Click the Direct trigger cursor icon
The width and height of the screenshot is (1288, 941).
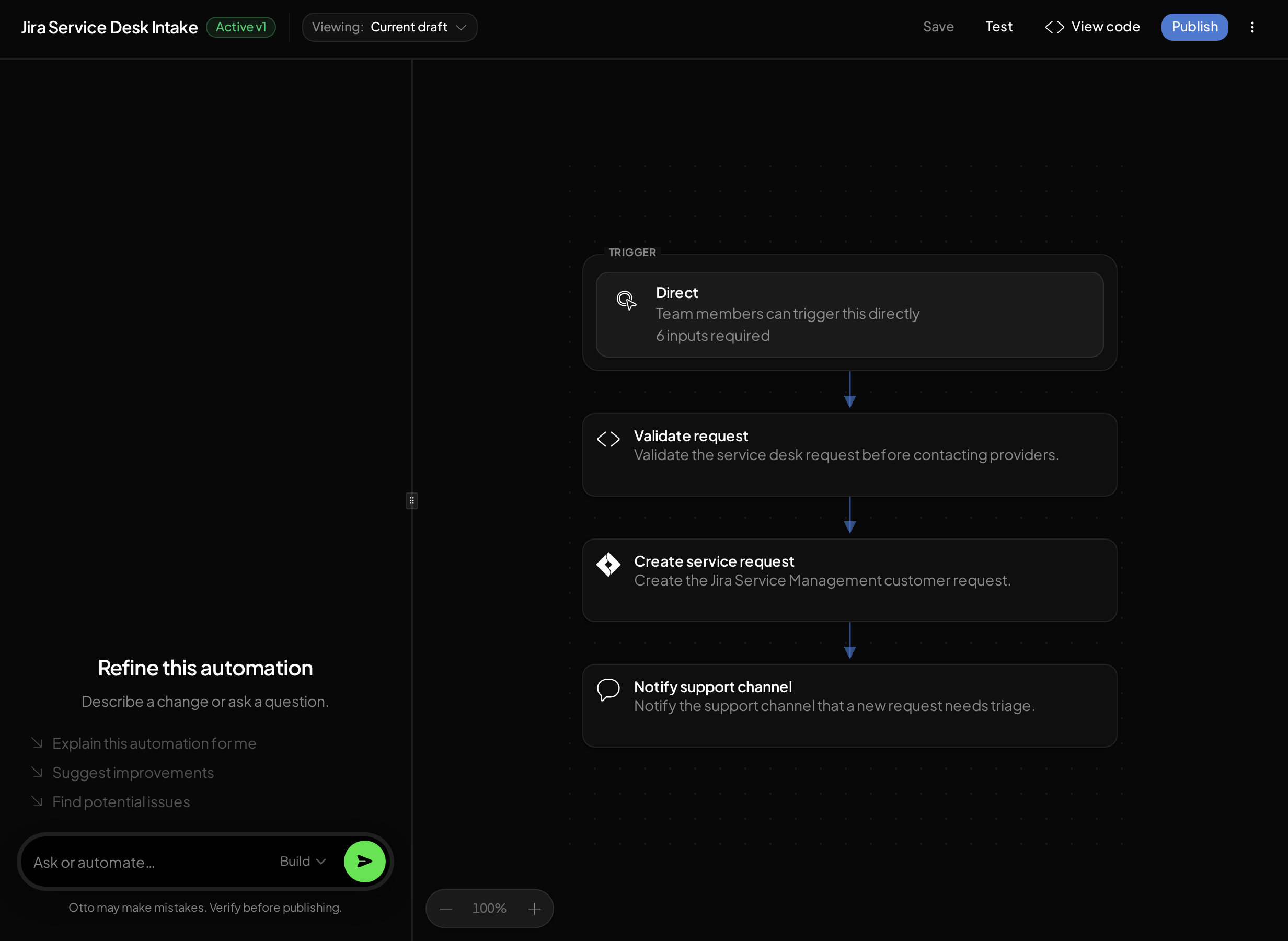(626, 300)
